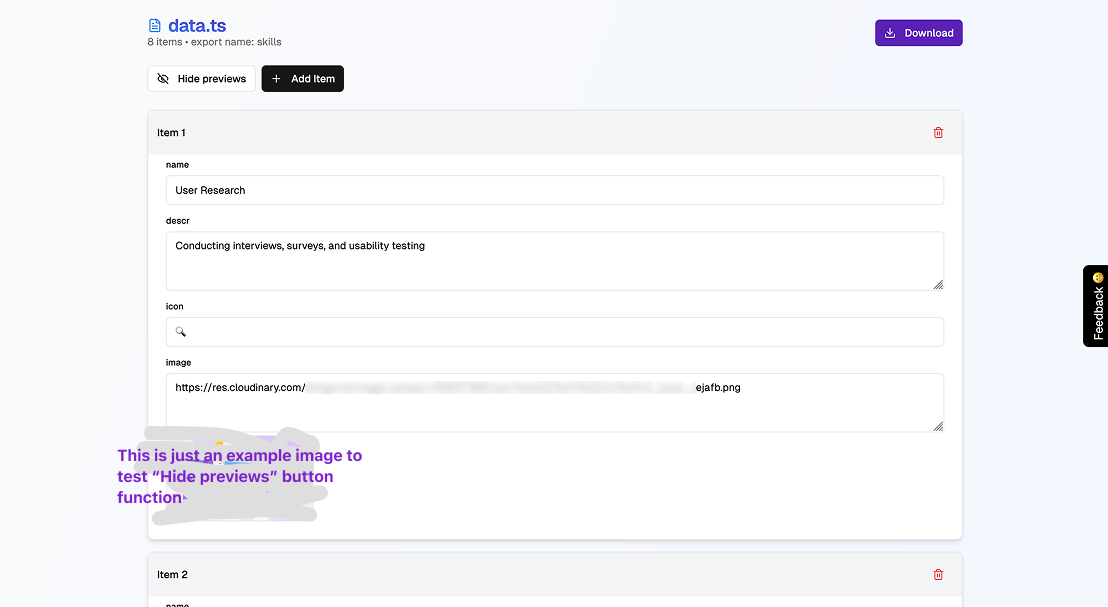This screenshot has height=607, width=1108.
Task: Toggle the Hide previews option
Action: pos(201,78)
